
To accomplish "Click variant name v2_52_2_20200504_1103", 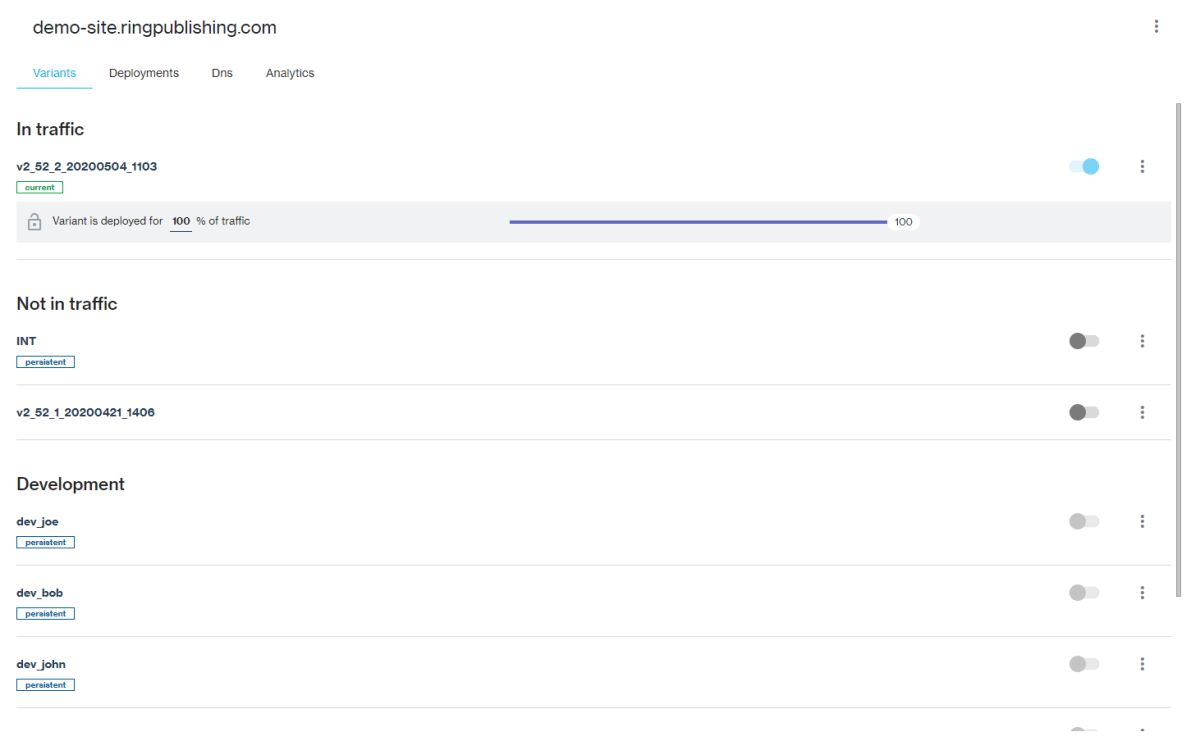I will [87, 167].
